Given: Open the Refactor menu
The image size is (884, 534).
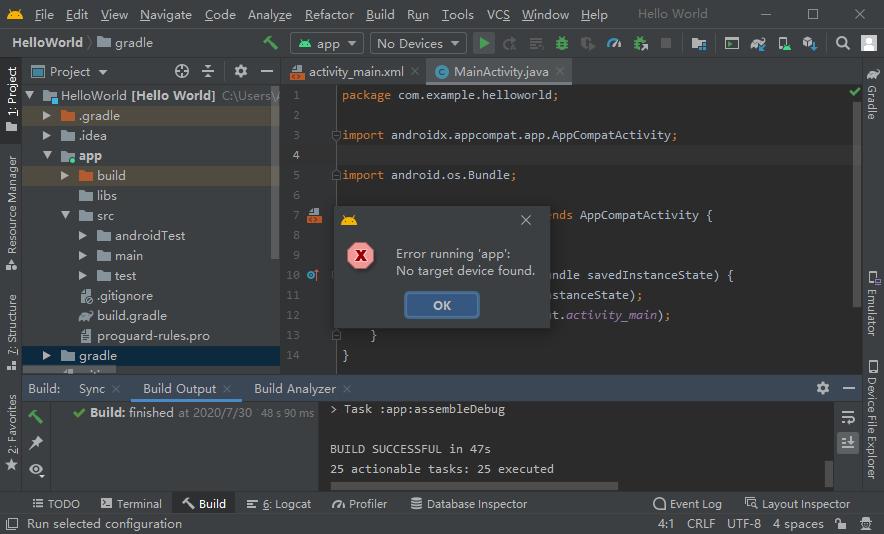Looking at the screenshot, I should (329, 15).
